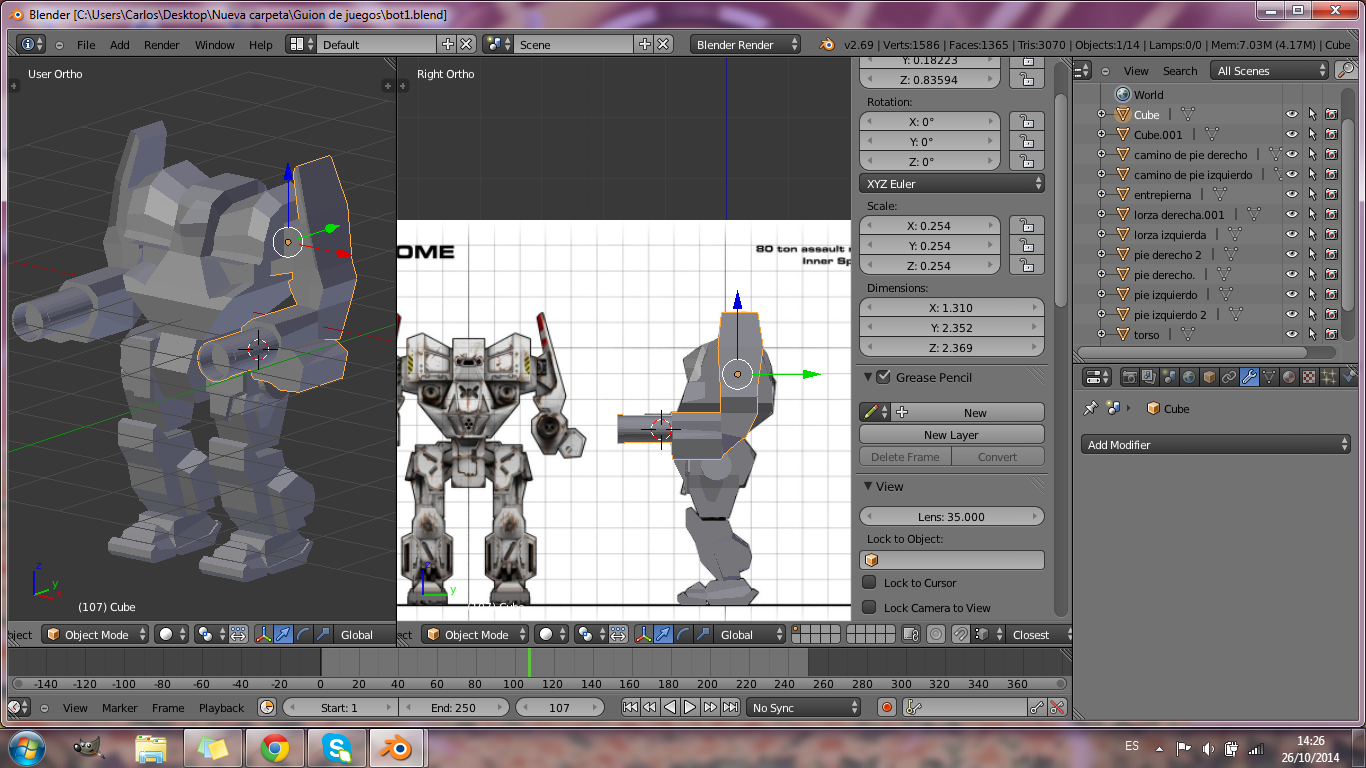
Task: Enable snap magnet in Right Ortho header
Action: [960, 635]
